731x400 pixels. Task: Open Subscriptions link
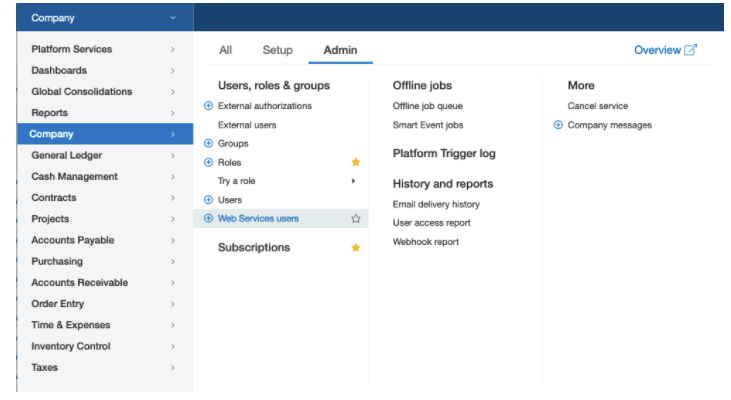point(254,248)
